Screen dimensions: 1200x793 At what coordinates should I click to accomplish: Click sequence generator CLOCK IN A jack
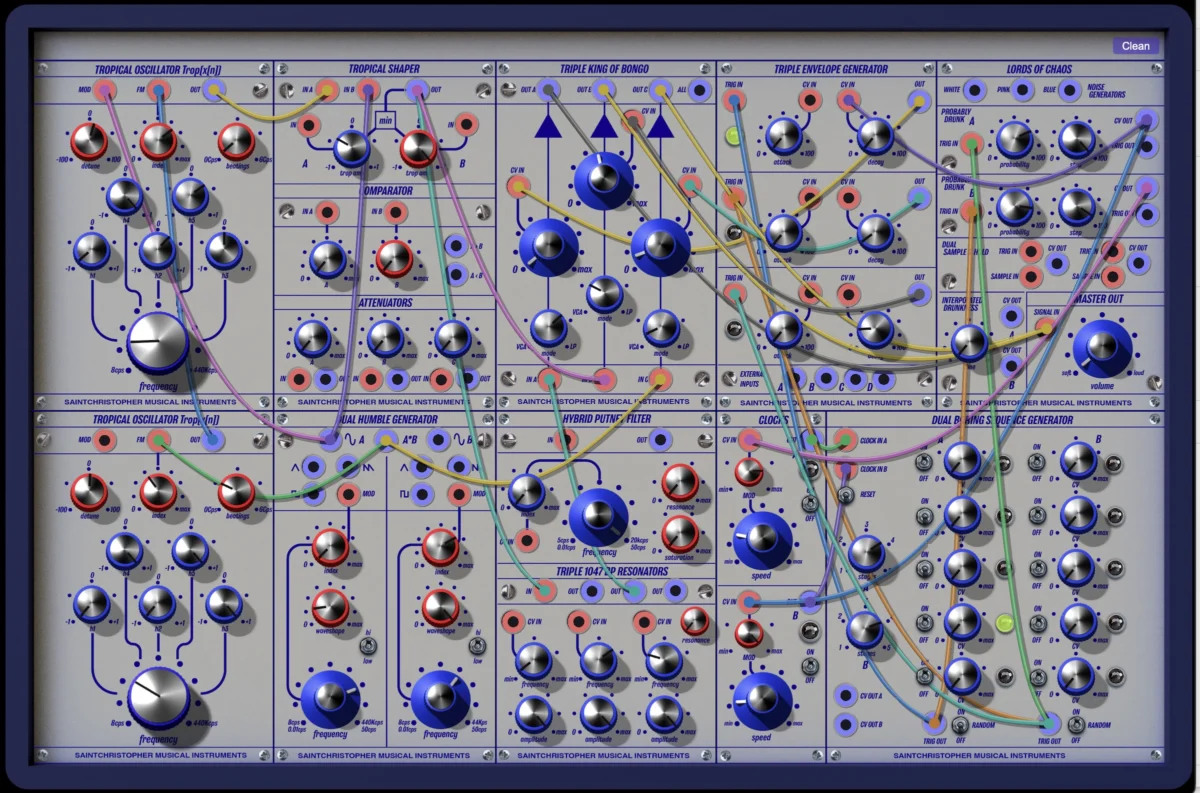coord(845,439)
